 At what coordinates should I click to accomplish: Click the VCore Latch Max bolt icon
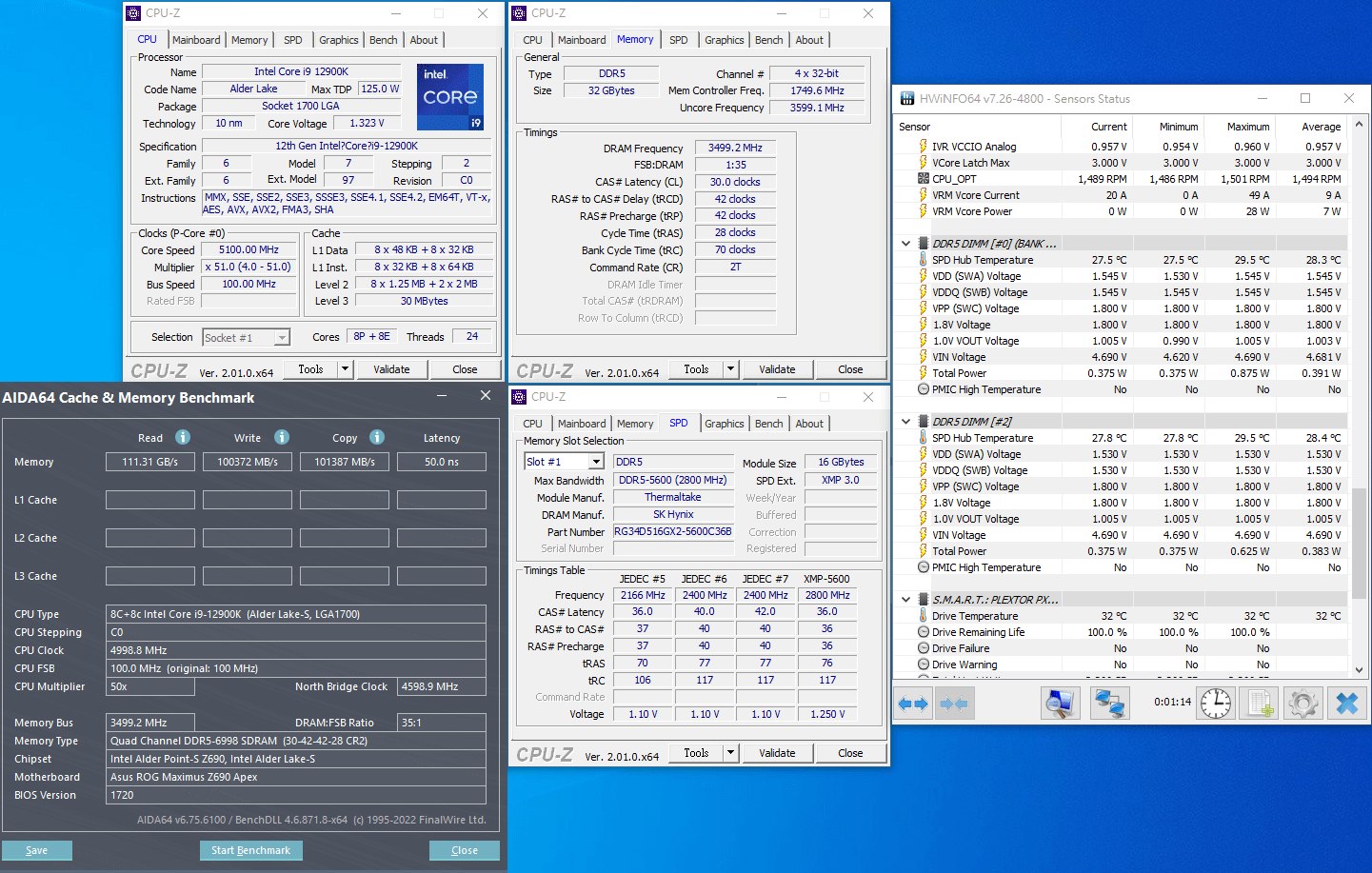pyautogui.click(x=923, y=162)
